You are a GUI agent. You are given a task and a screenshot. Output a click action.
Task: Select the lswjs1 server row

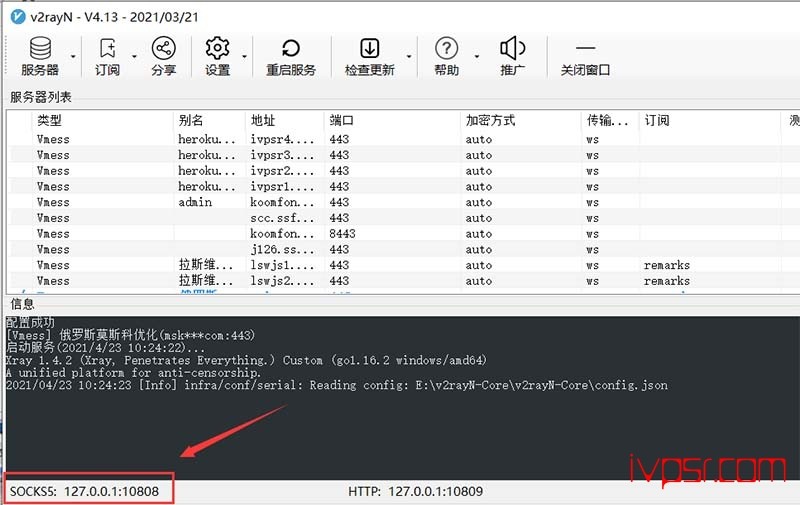403,265
